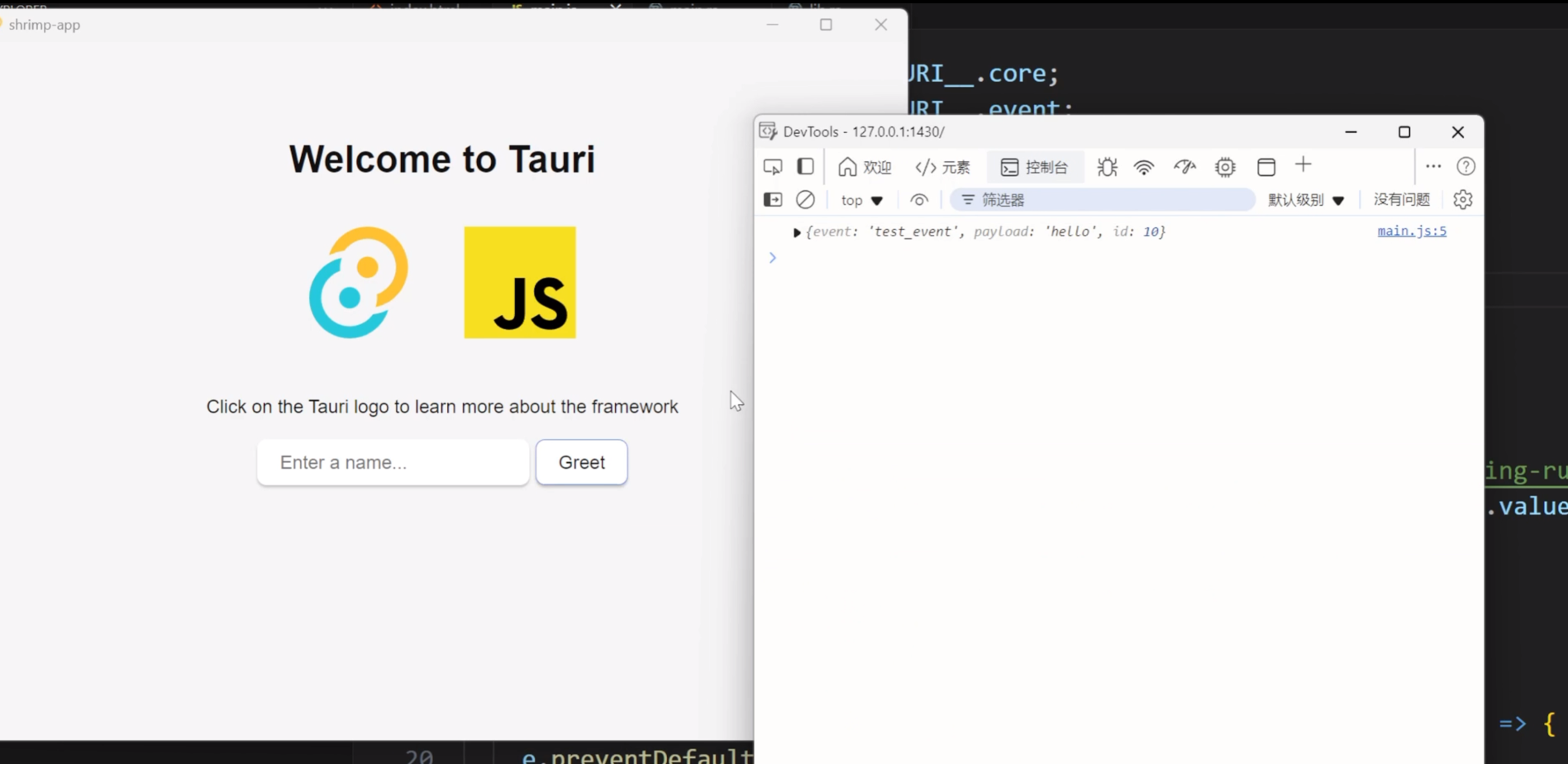Toggle device emulation icon in DevTools

tap(773, 167)
